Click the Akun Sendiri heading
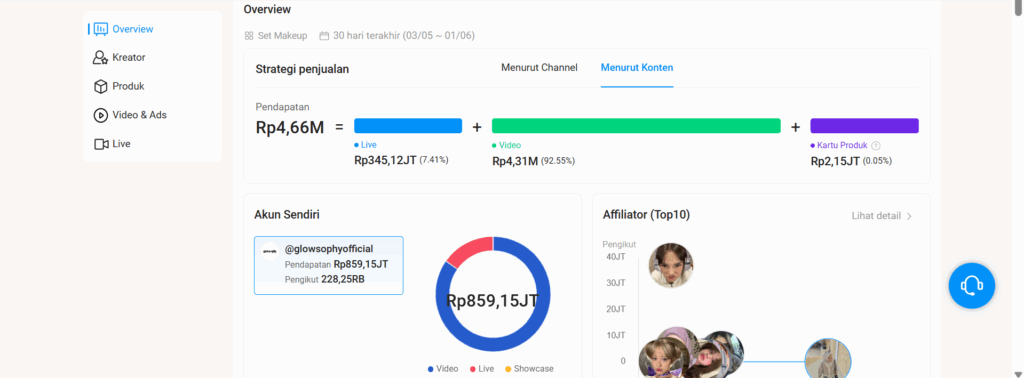The image size is (1024, 378). (287, 214)
